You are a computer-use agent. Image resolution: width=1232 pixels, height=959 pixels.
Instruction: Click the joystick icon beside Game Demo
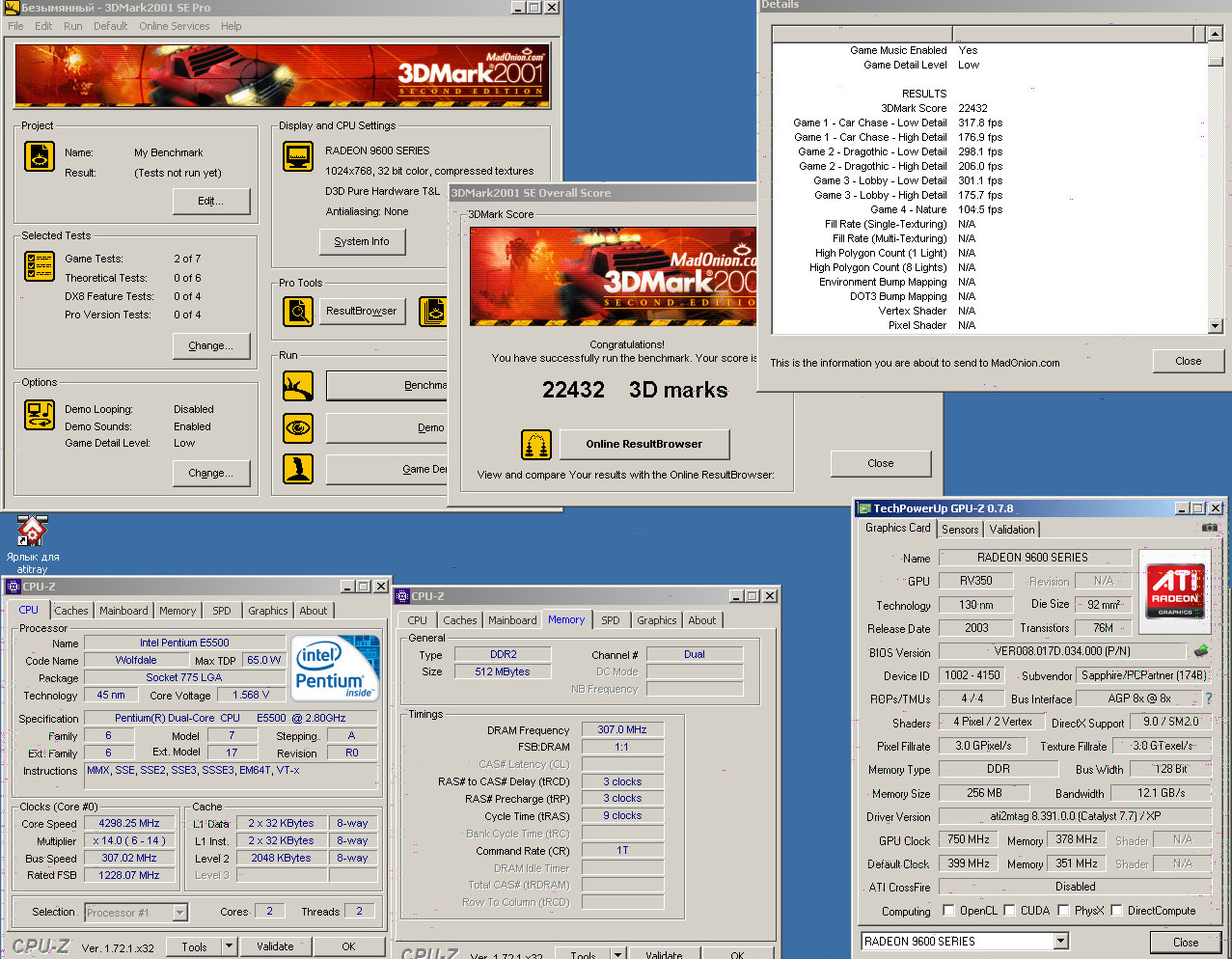click(x=298, y=469)
